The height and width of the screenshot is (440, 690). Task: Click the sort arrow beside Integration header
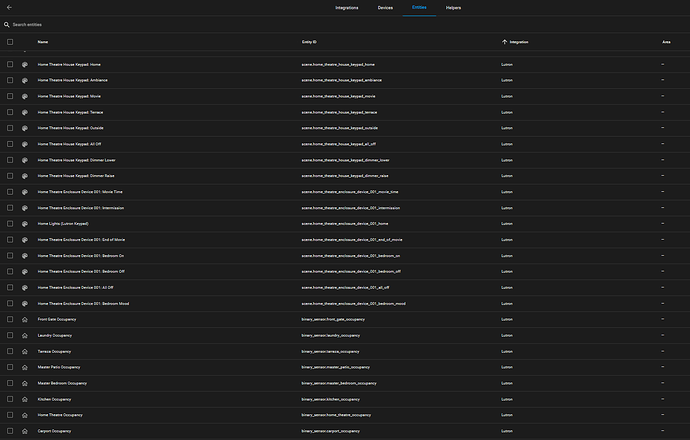click(x=504, y=42)
